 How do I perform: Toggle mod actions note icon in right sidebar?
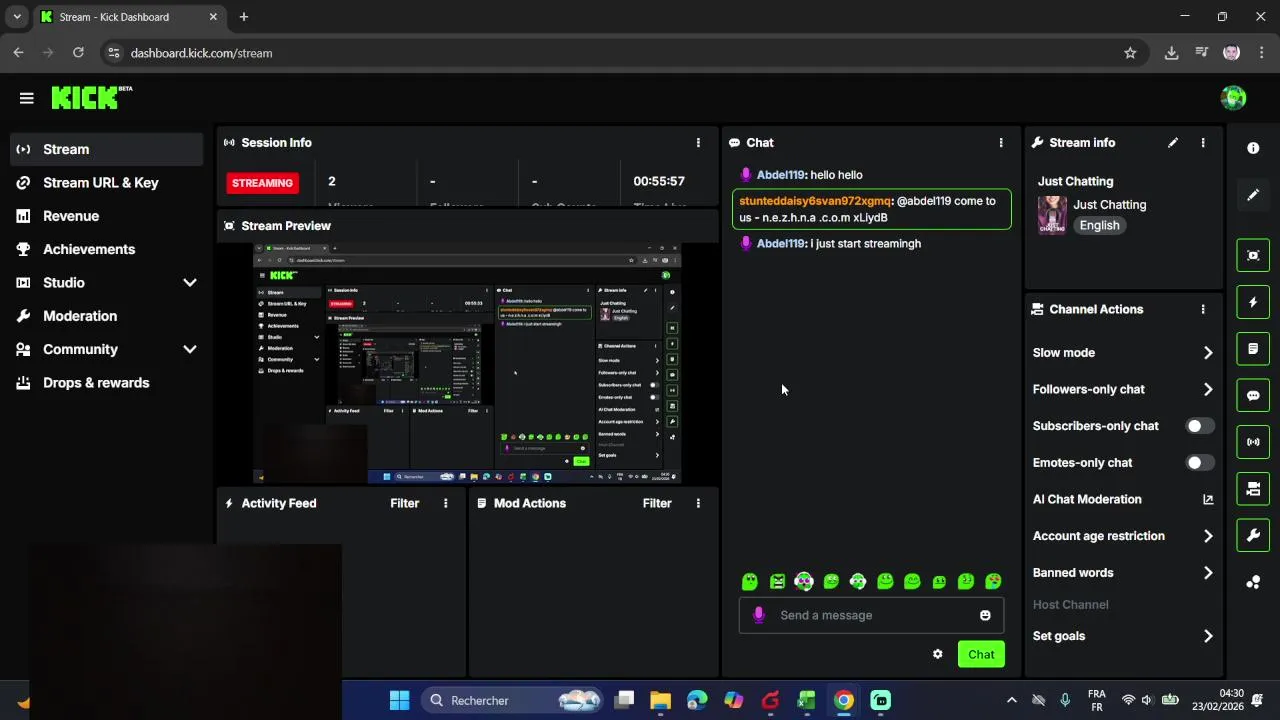[x=1253, y=349]
